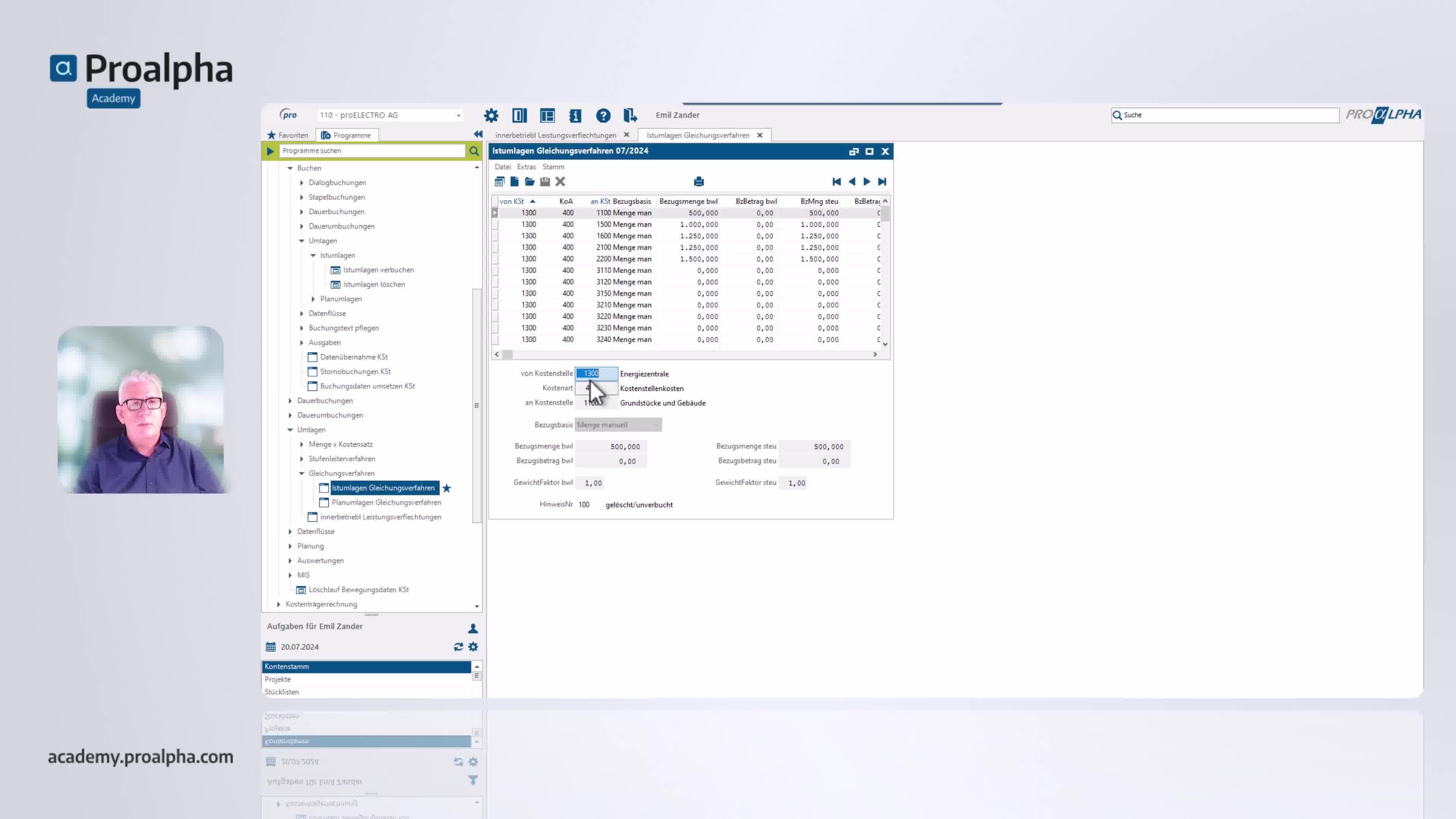The image size is (1456, 819).
Task: Jump to first record arrow
Action: point(836,182)
